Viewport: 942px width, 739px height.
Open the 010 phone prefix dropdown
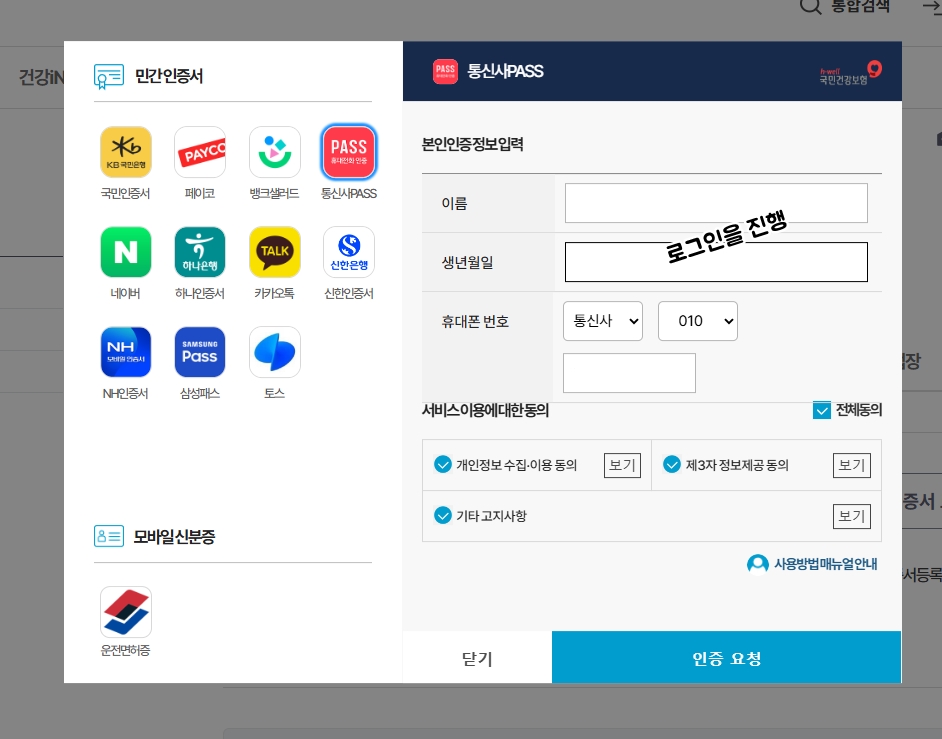point(698,321)
